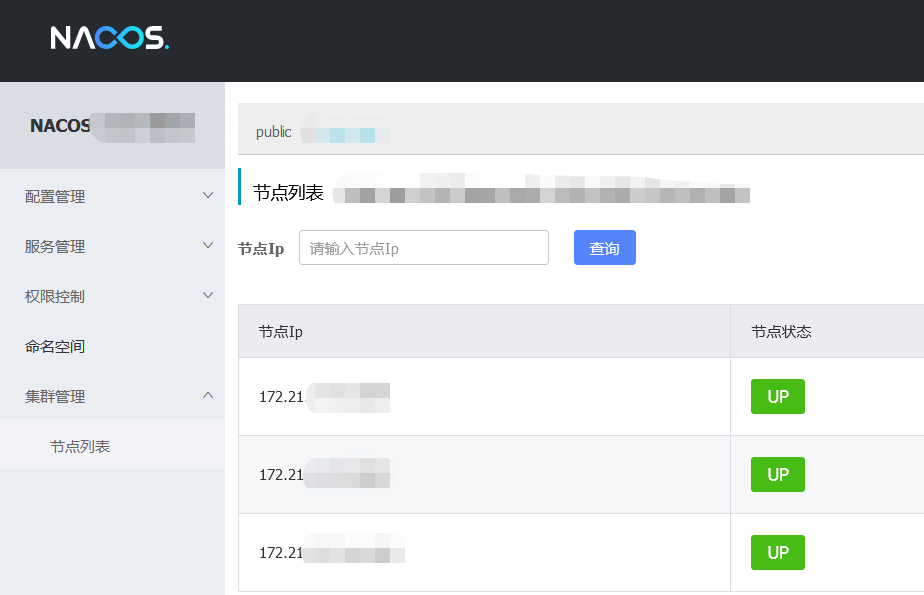
Task: Select 集群管理 sidebar item
Action: pos(55,396)
